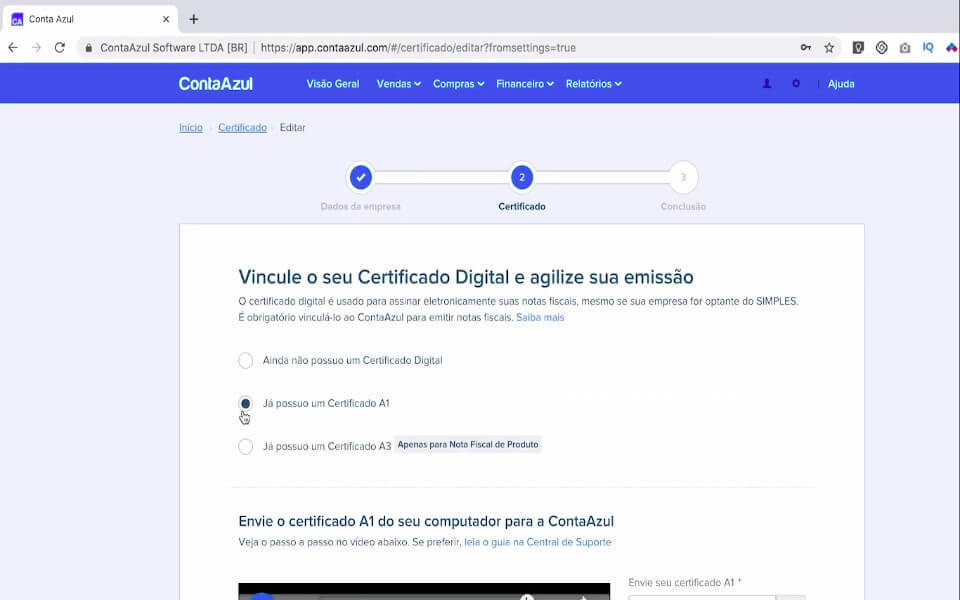Click the 'Editar' breadcrumb text
This screenshot has width=960, height=600.
pyautogui.click(x=293, y=127)
